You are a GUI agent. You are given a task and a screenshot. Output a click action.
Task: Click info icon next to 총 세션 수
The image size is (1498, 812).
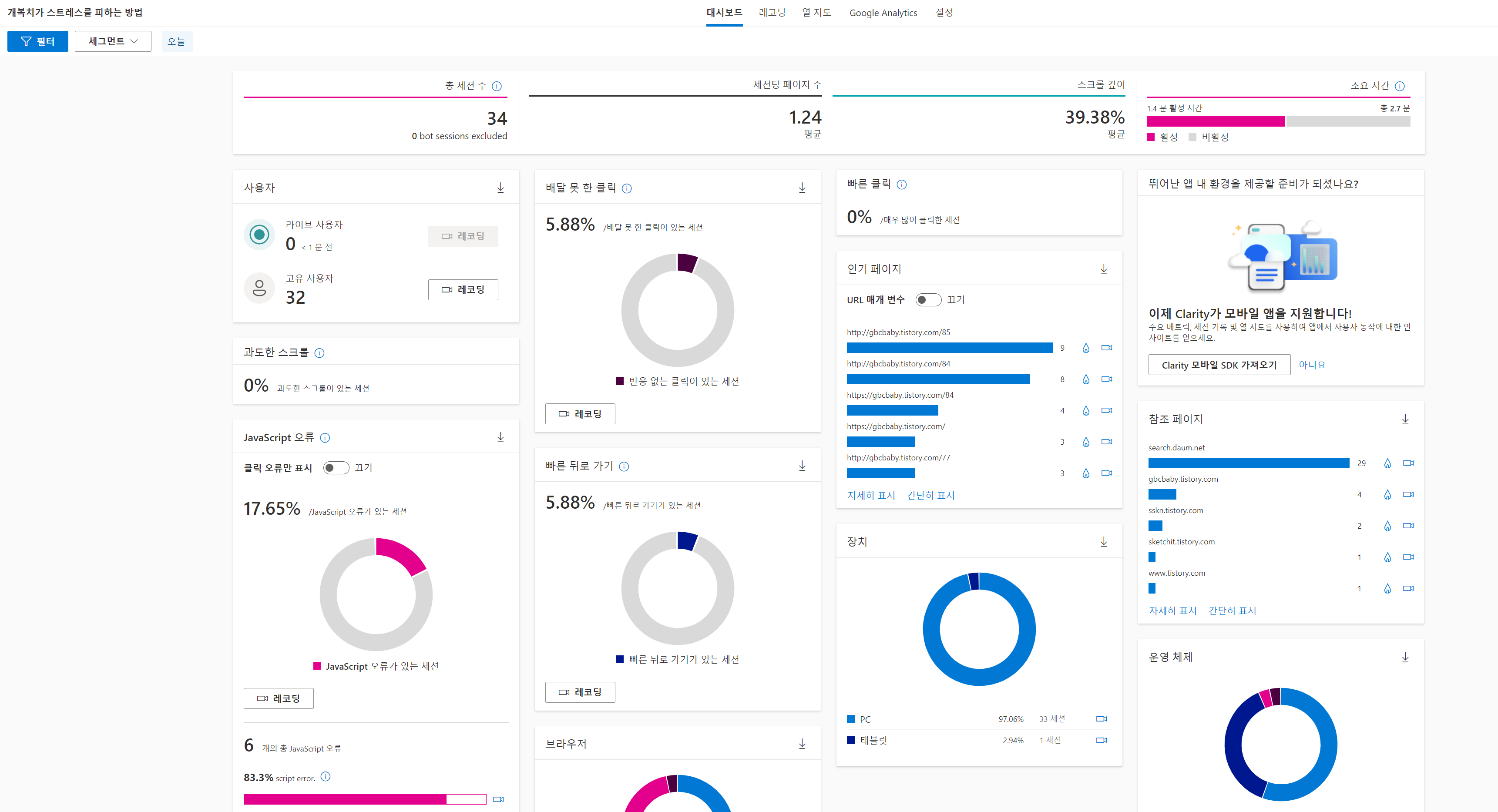pyautogui.click(x=497, y=86)
